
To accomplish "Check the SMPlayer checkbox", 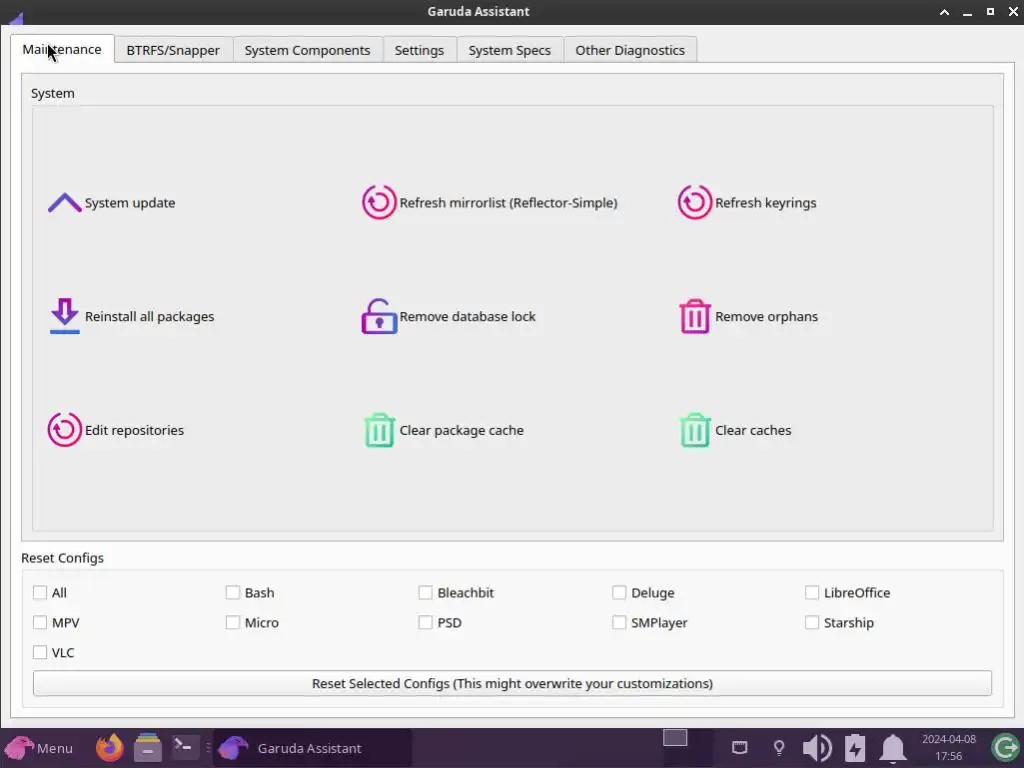I will (x=619, y=622).
